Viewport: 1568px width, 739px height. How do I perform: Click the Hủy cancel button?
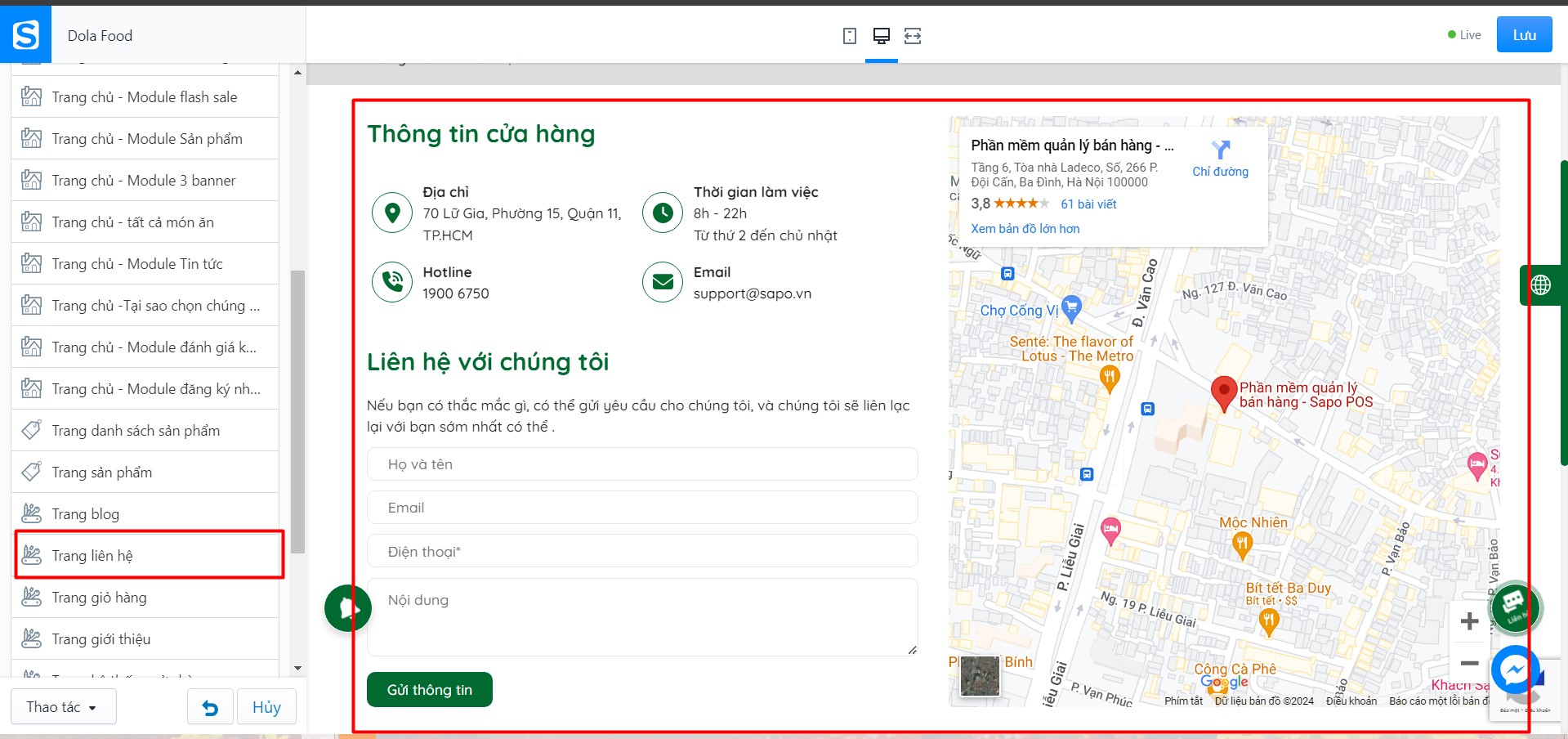pyautogui.click(x=266, y=707)
